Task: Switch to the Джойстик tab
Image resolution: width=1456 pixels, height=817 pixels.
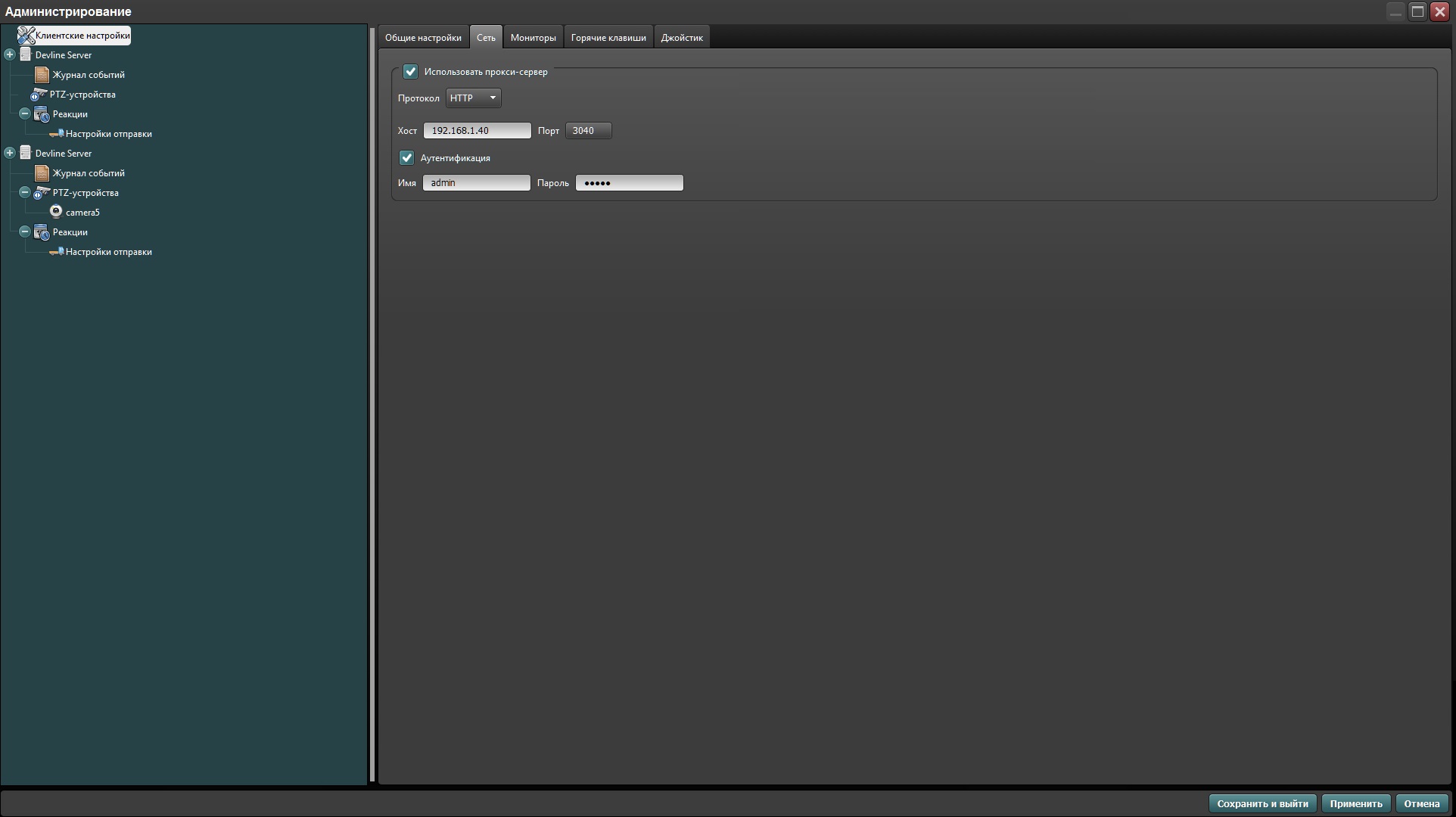Action: point(681,37)
